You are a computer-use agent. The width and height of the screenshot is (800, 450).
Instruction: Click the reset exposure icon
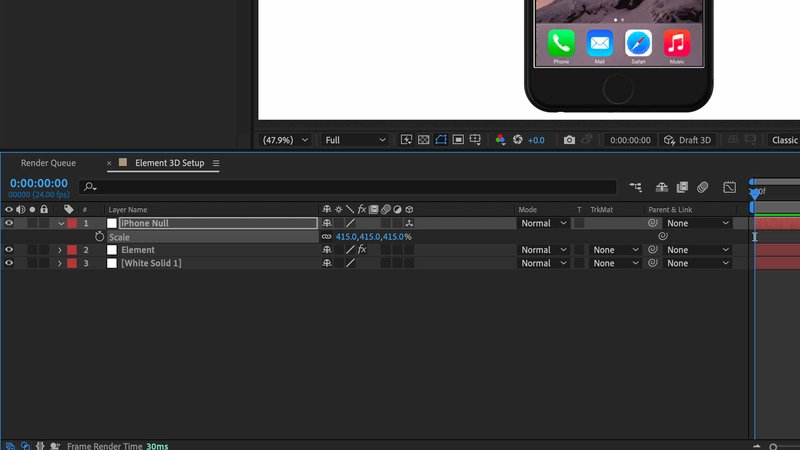pyautogui.click(x=518, y=140)
